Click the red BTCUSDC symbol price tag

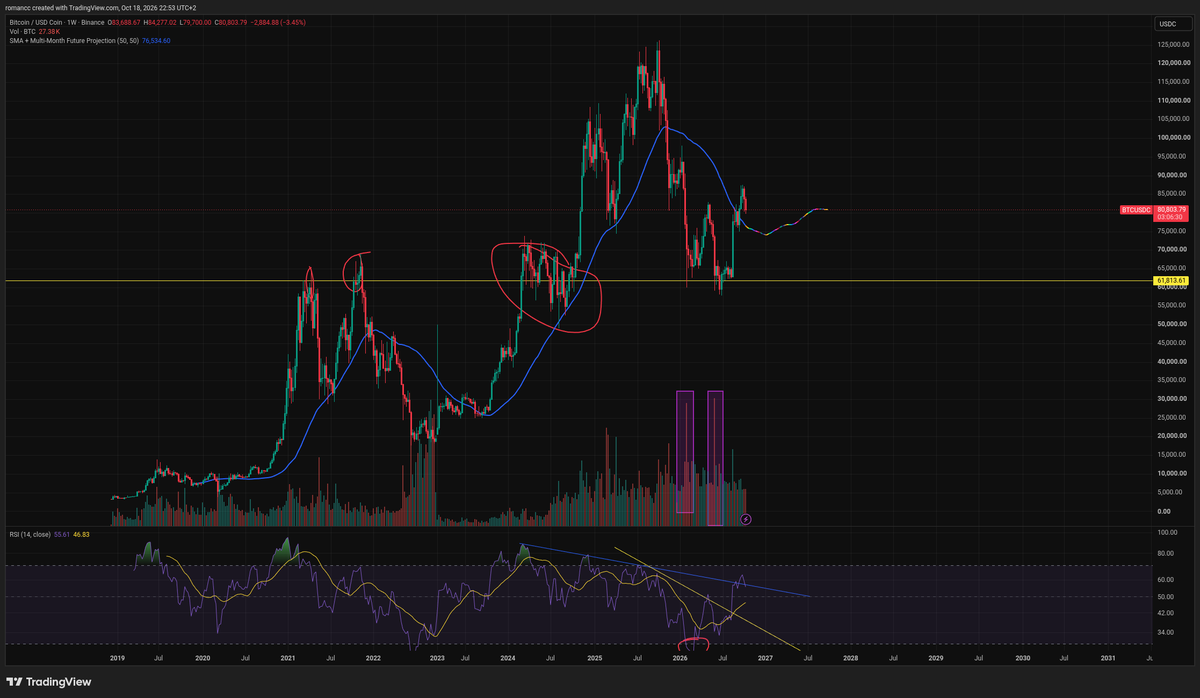(x=1134, y=210)
